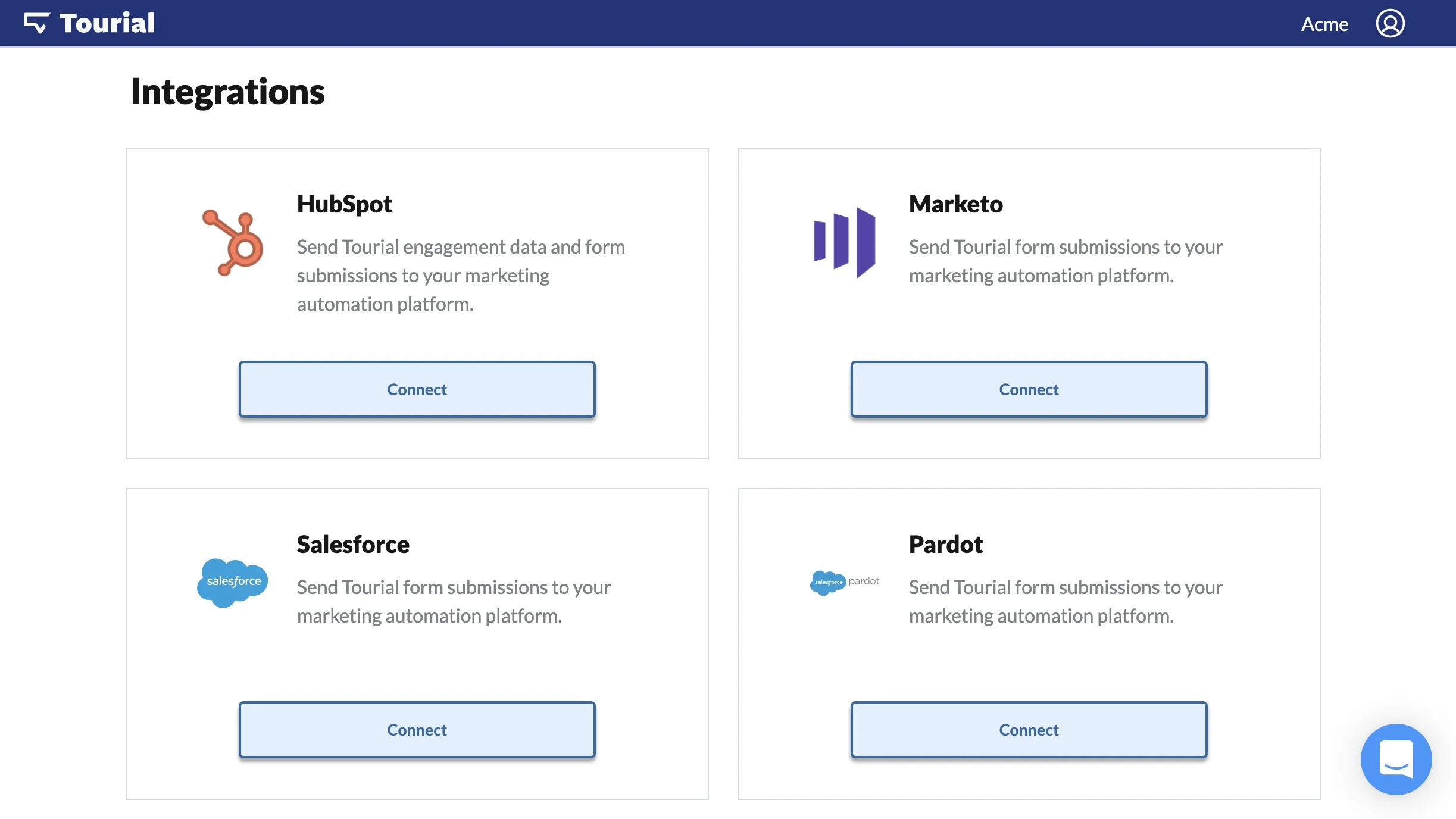
Task: Click the Salesforce cloud logo
Action: (233, 583)
